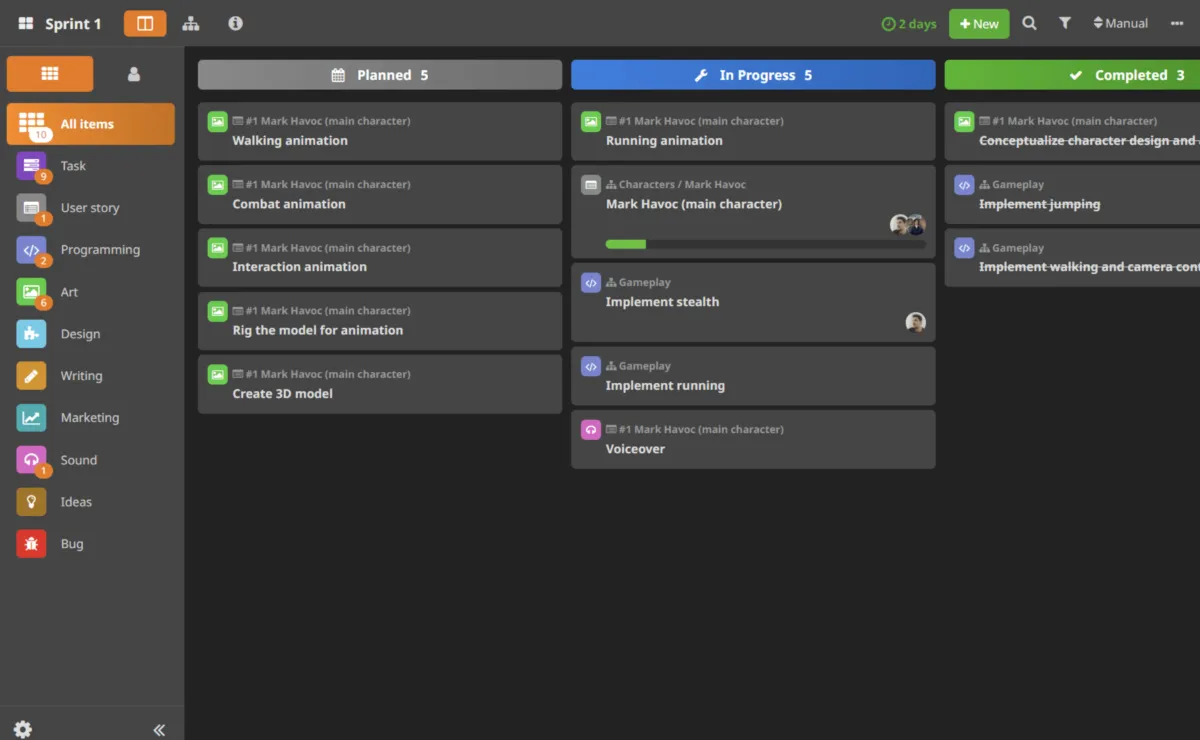Viewport: 1200px width, 740px height.
Task: Switch to hierarchy tree view icon
Action: pos(190,23)
